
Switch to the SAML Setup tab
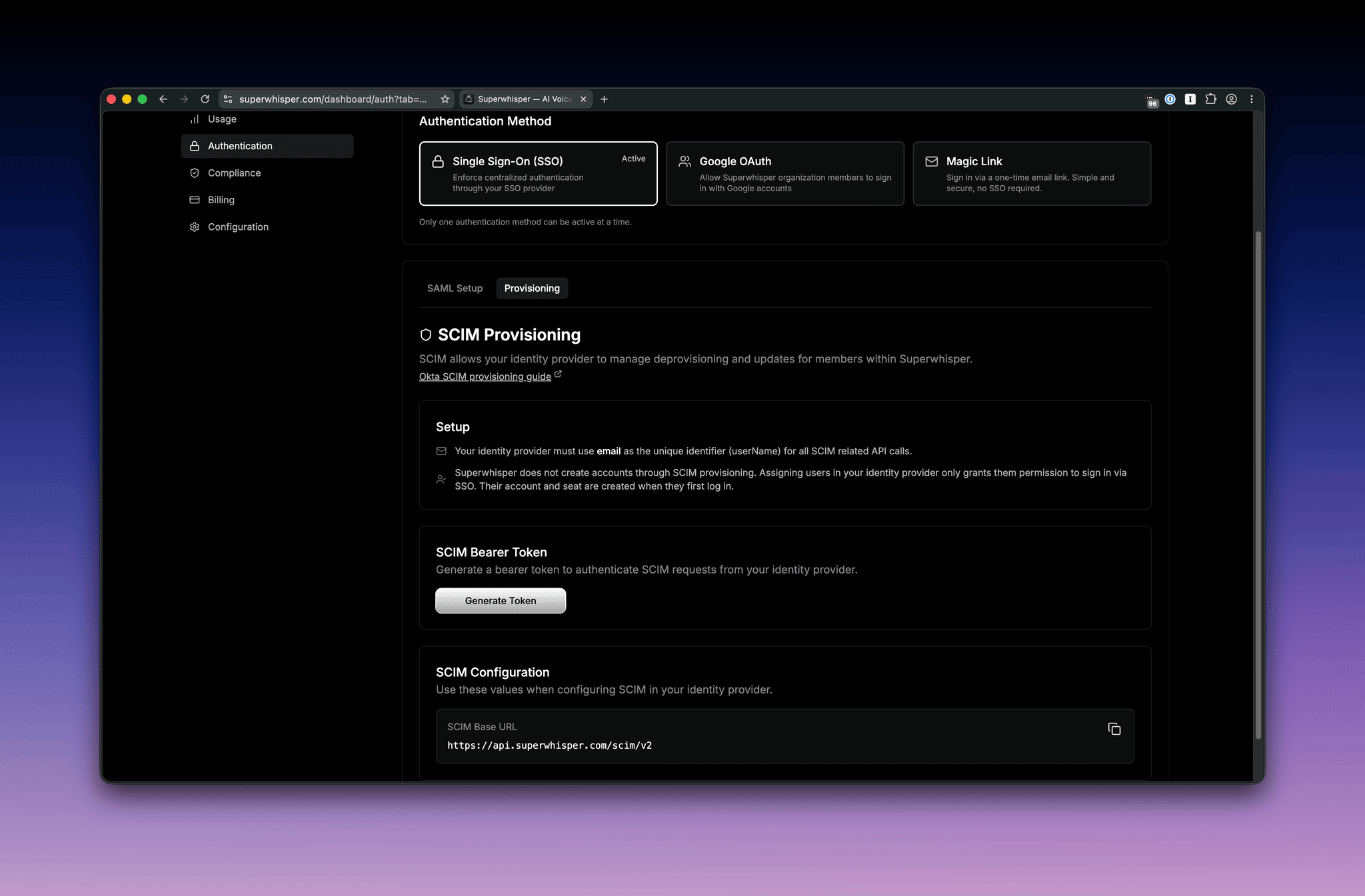point(455,288)
